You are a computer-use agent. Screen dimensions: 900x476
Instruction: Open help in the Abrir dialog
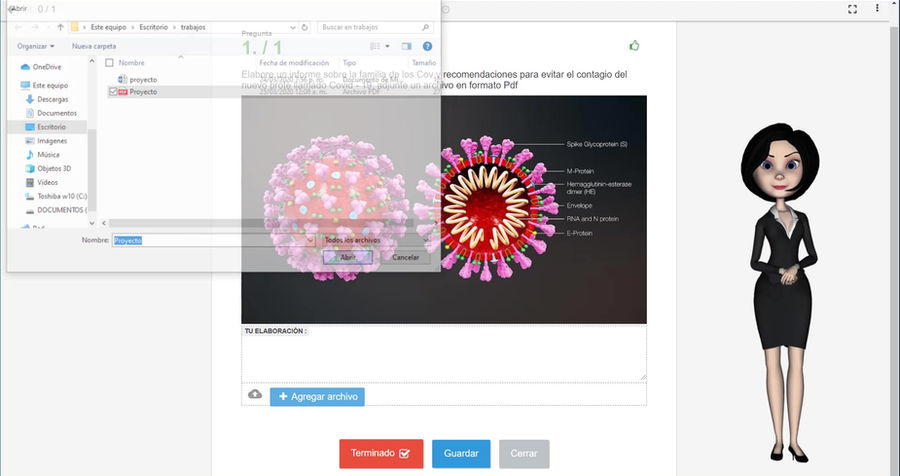click(427, 46)
